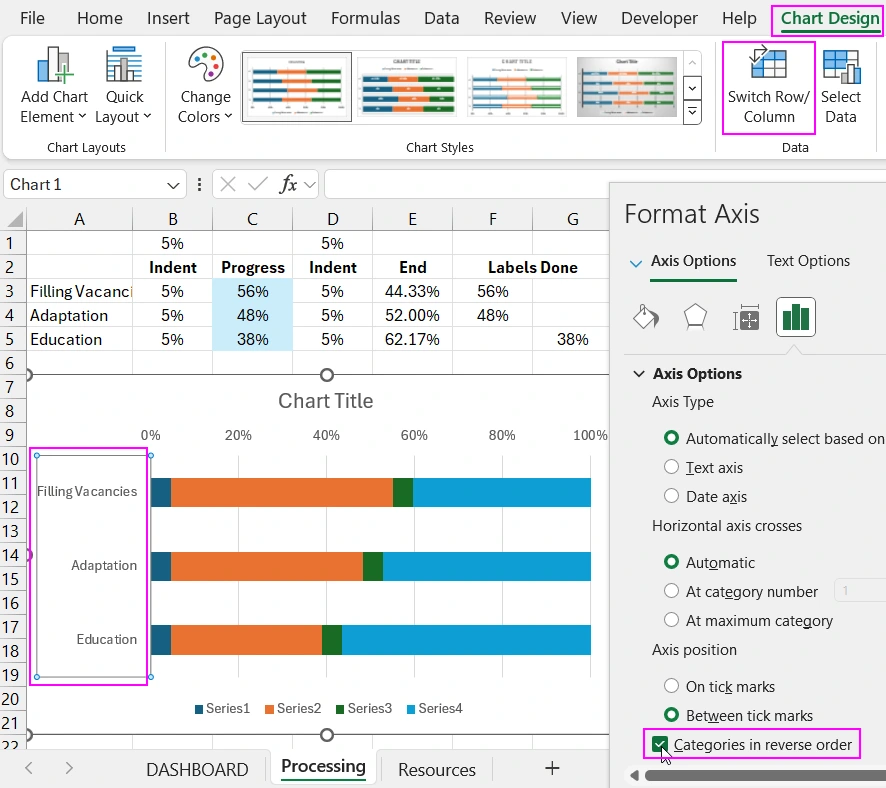Open the Text Options panel
Viewport: 886px width, 788px height.
click(x=808, y=260)
